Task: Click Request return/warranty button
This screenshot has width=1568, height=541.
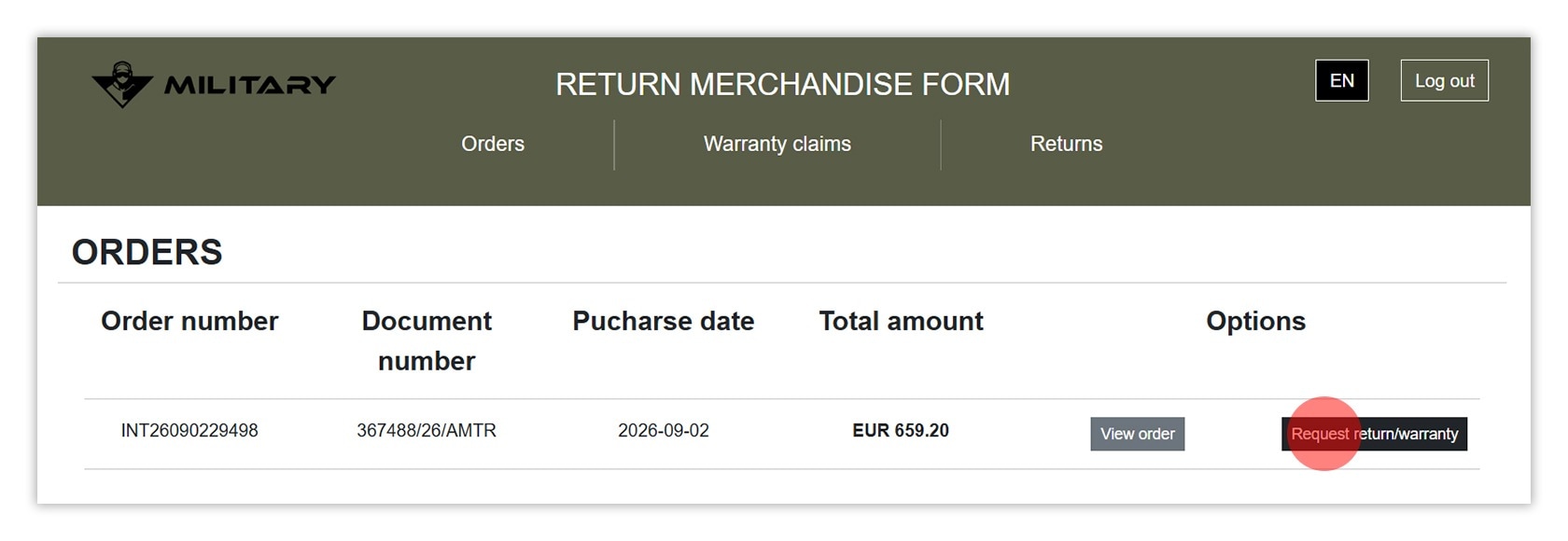Action: coord(1375,434)
